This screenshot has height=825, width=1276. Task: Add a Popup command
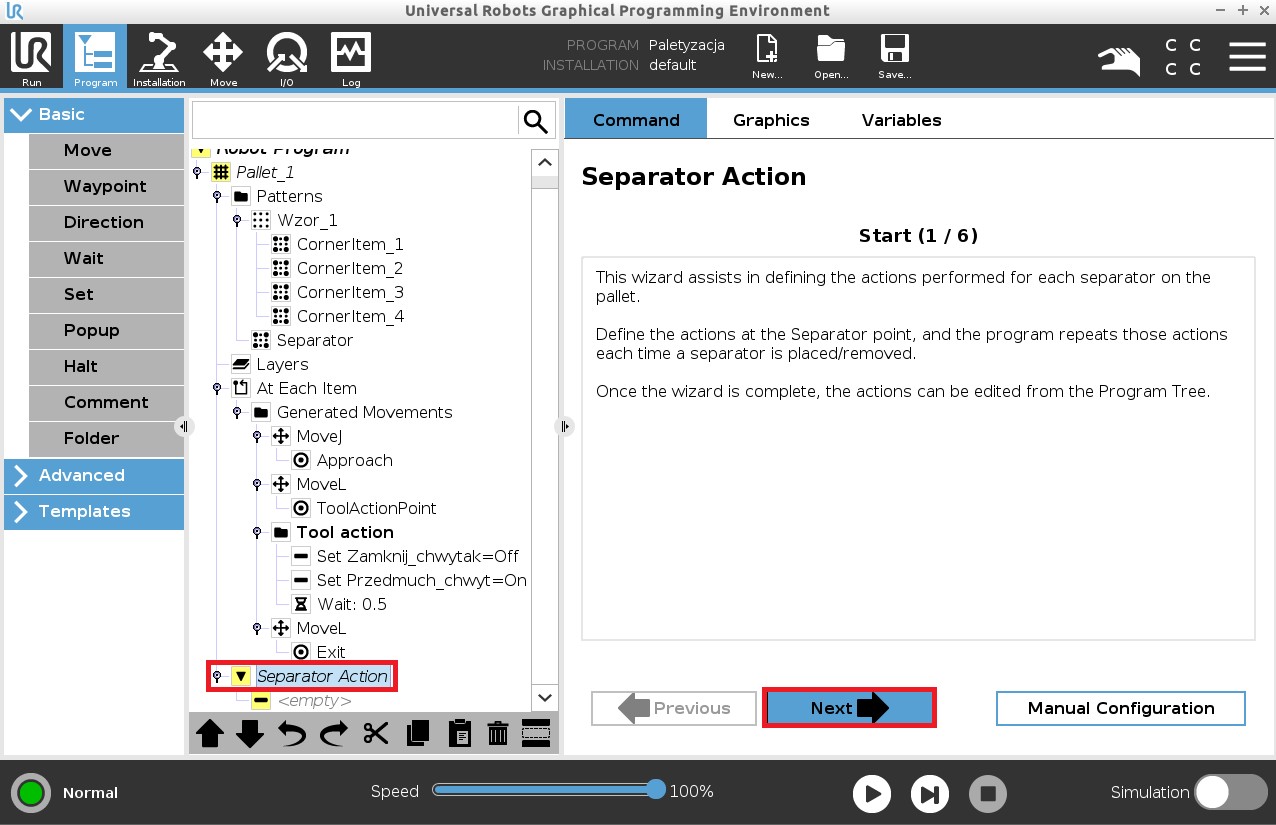pos(106,330)
